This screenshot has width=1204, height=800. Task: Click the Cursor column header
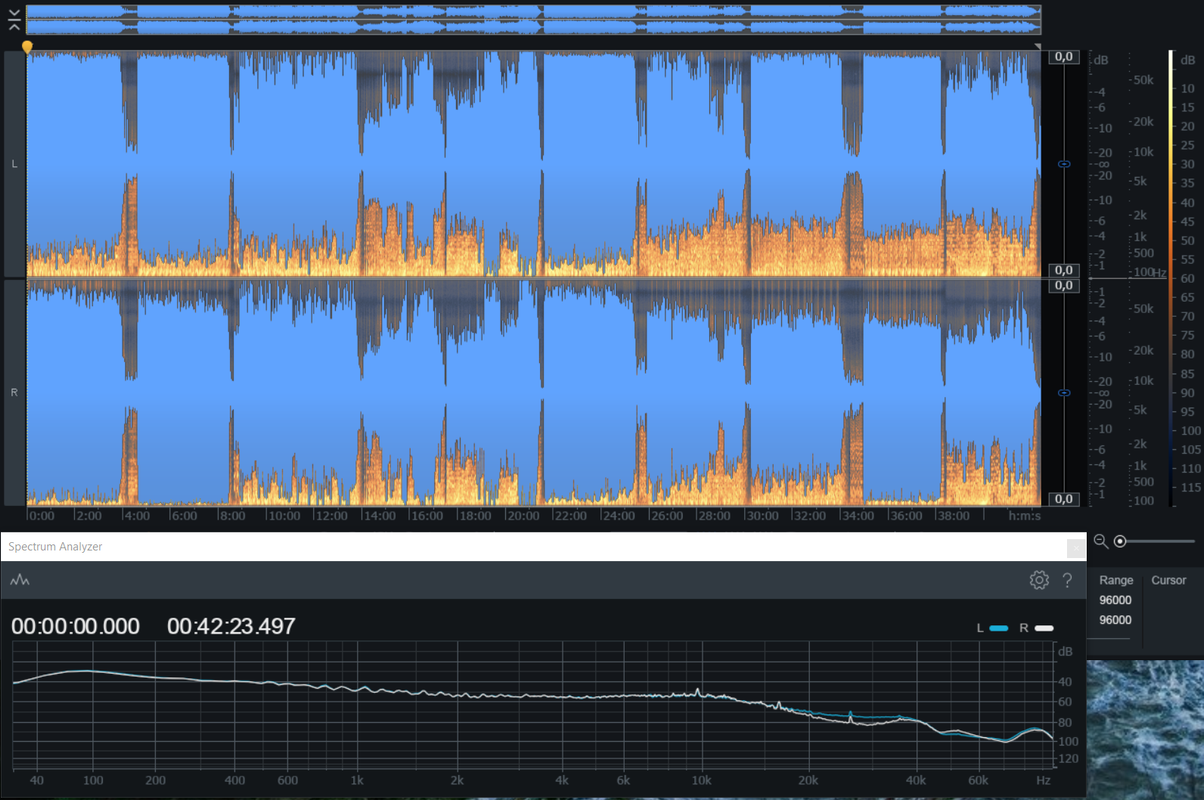[1168, 580]
